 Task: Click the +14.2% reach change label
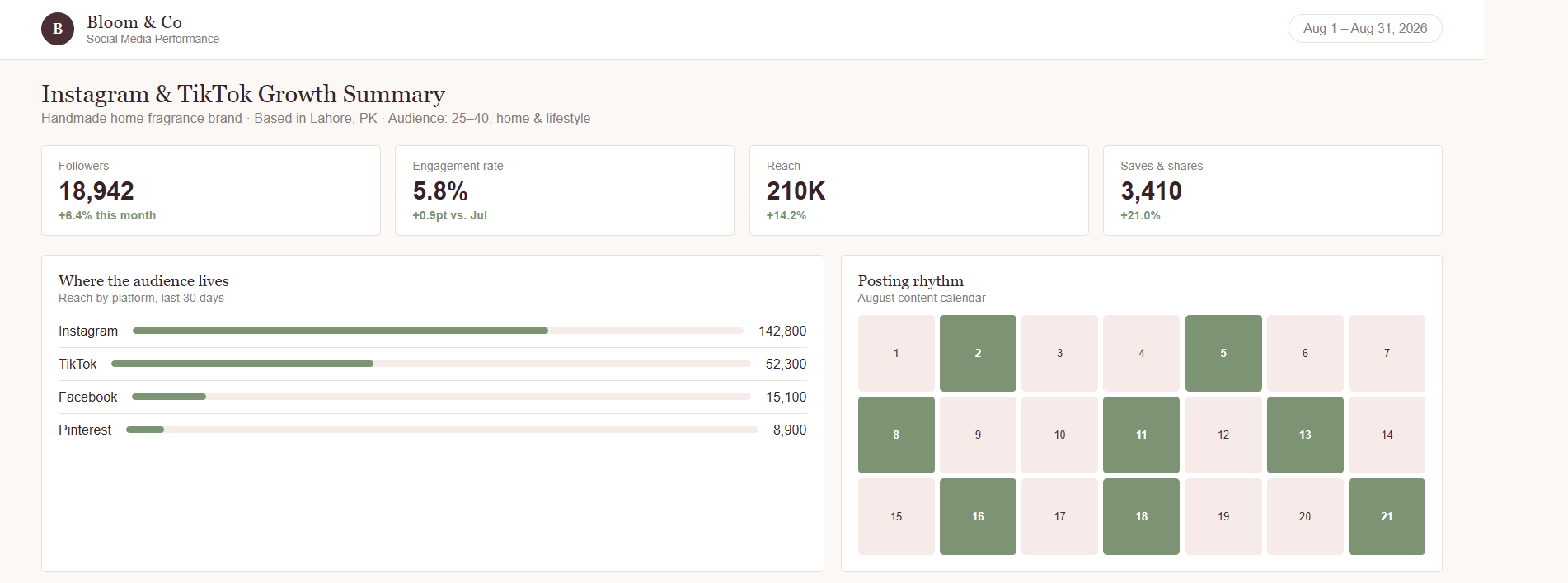point(786,215)
